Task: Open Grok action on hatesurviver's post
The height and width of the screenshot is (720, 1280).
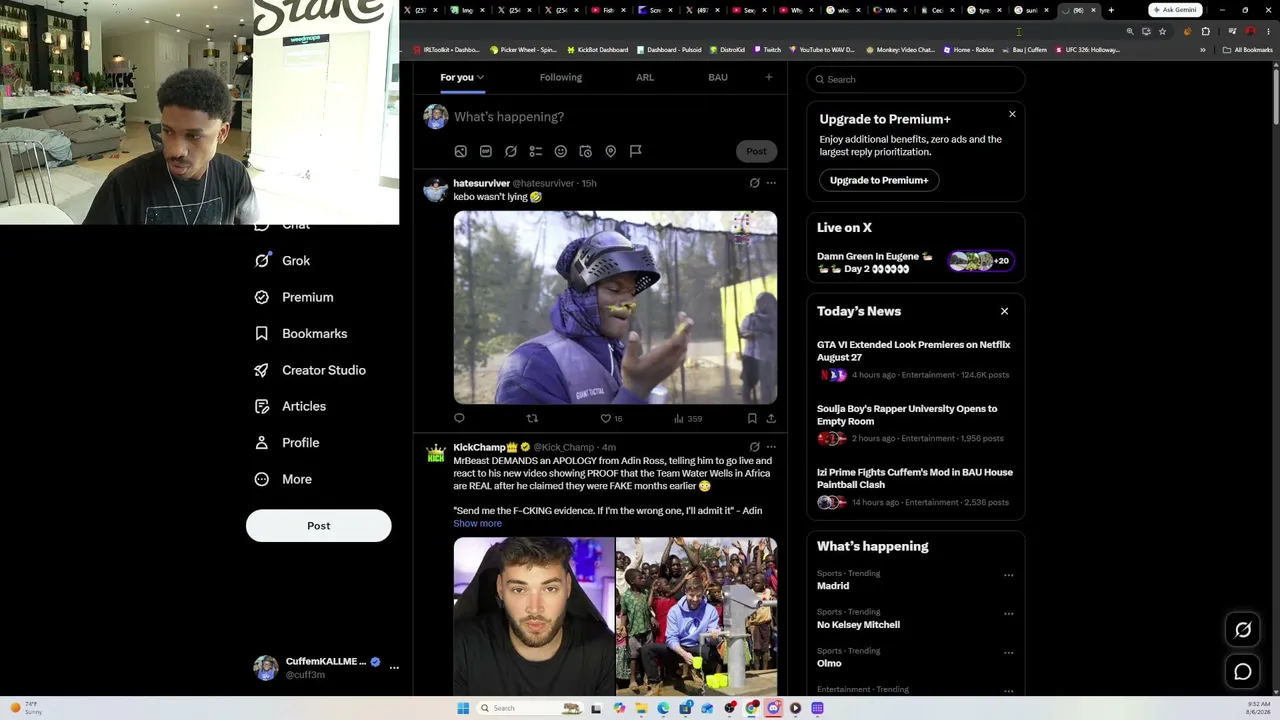Action: pyautogui.click(x=755, y=183)
